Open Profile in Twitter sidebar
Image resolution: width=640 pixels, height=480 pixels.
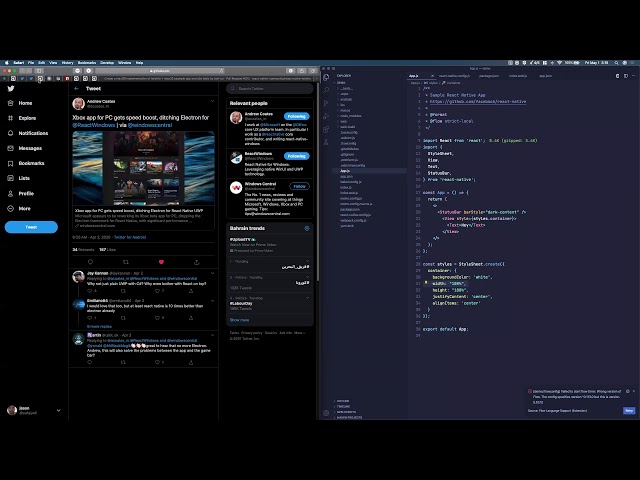(20, 193)
